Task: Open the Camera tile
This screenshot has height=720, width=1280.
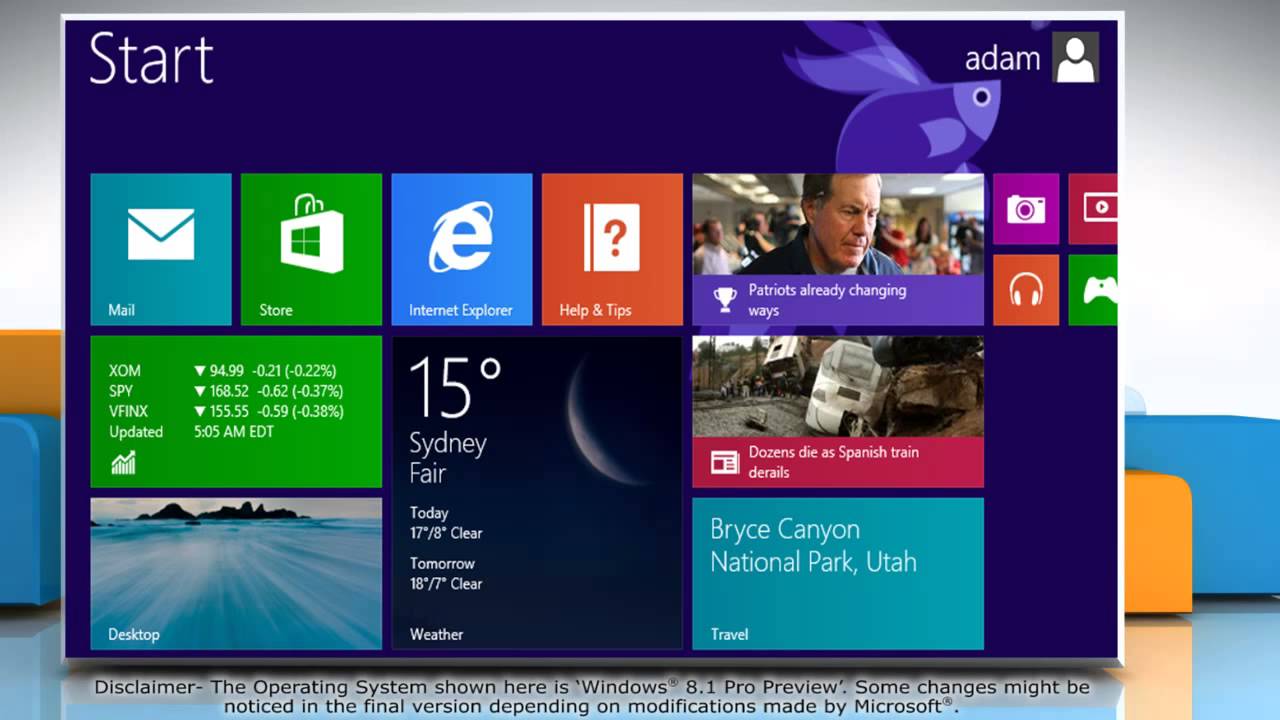Action: 1026,209
